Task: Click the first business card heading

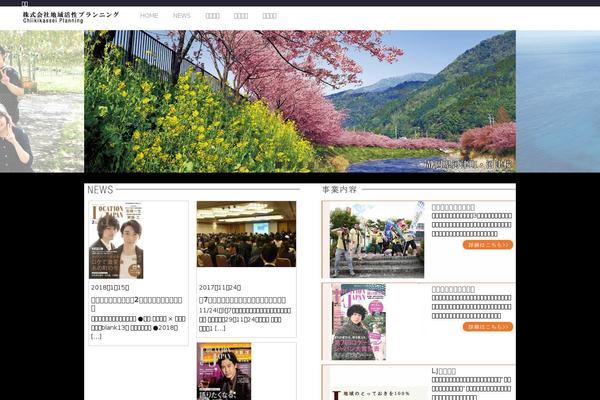Action: point(453,207)
